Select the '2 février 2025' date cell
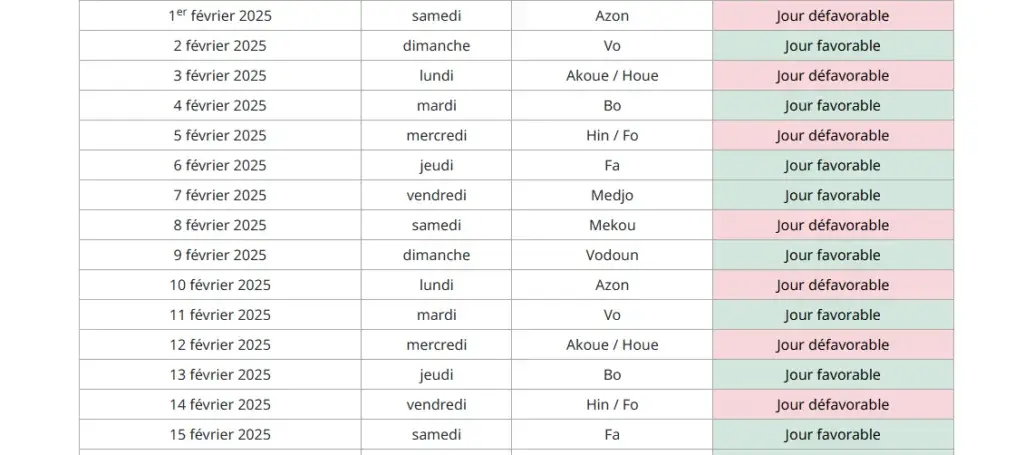The height and width of the screenshot is (455, 1024). coord(220,46)
